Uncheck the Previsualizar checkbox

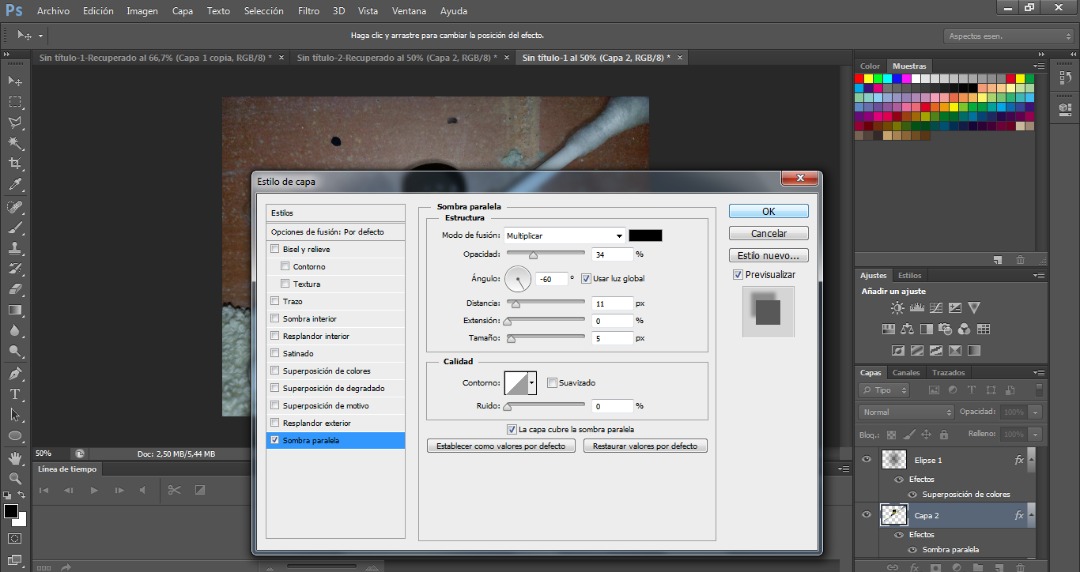(x=738, y=274)
